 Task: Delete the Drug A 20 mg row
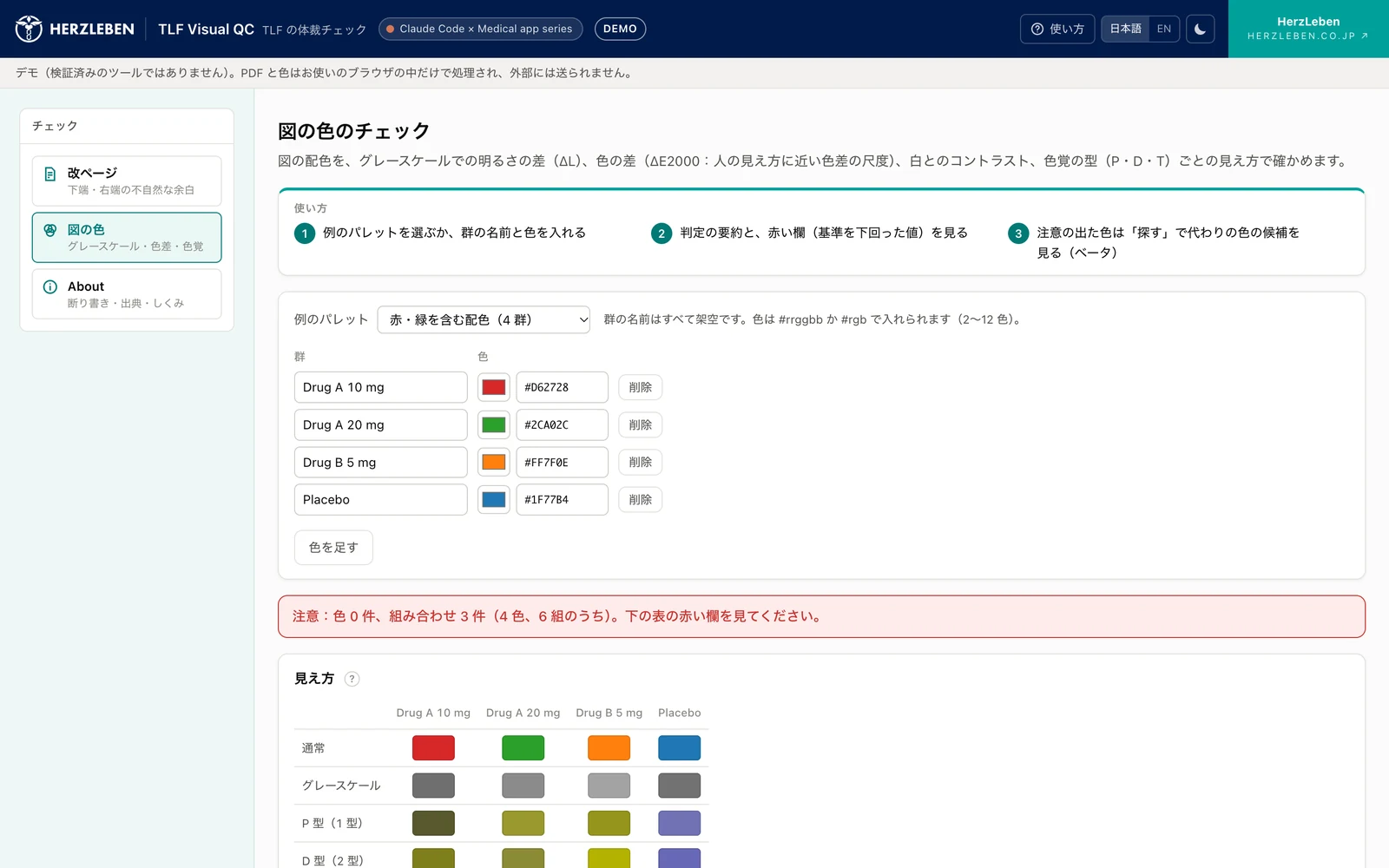coord(640,424)
